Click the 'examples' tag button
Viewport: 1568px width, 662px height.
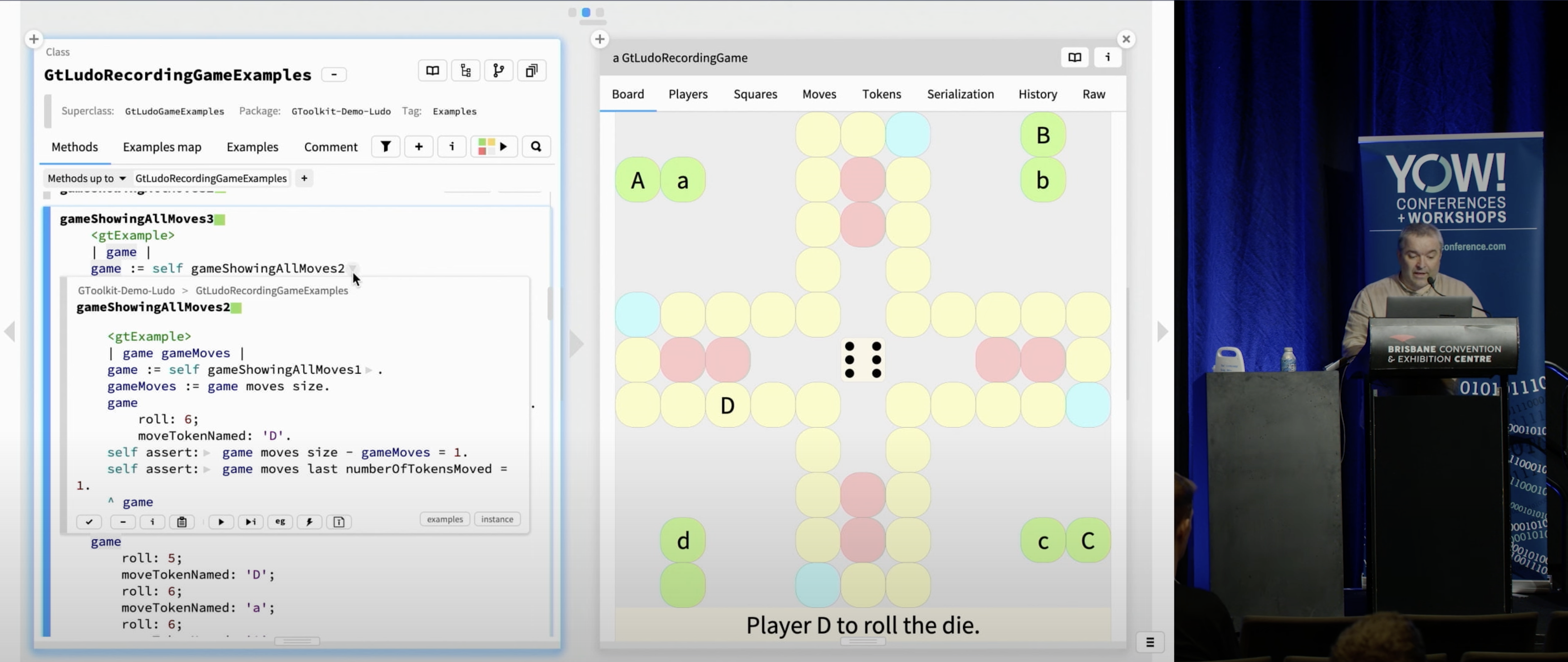[444, 519]
